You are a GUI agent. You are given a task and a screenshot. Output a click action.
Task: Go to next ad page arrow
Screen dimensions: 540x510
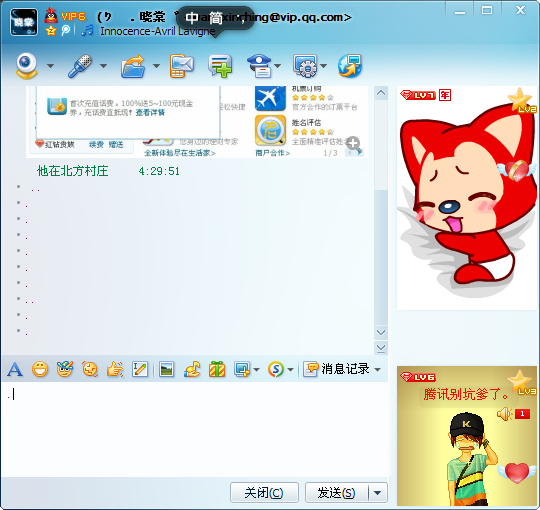360,152
